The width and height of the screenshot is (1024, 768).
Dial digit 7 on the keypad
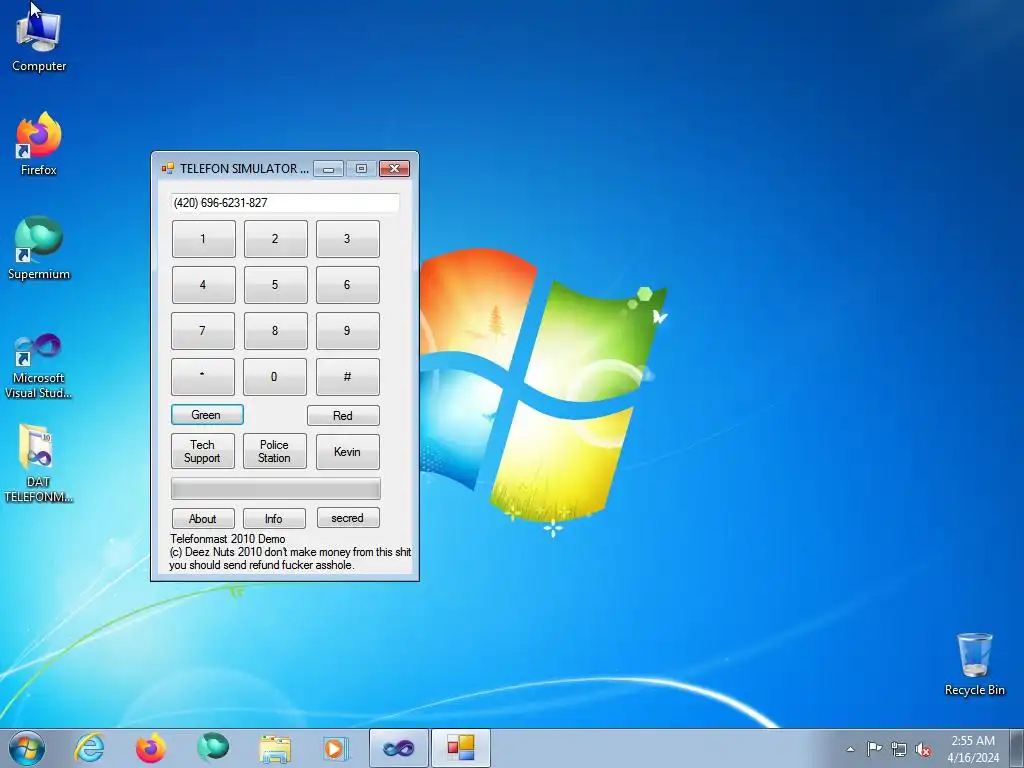pyautogui.click(x=202, y=330)
